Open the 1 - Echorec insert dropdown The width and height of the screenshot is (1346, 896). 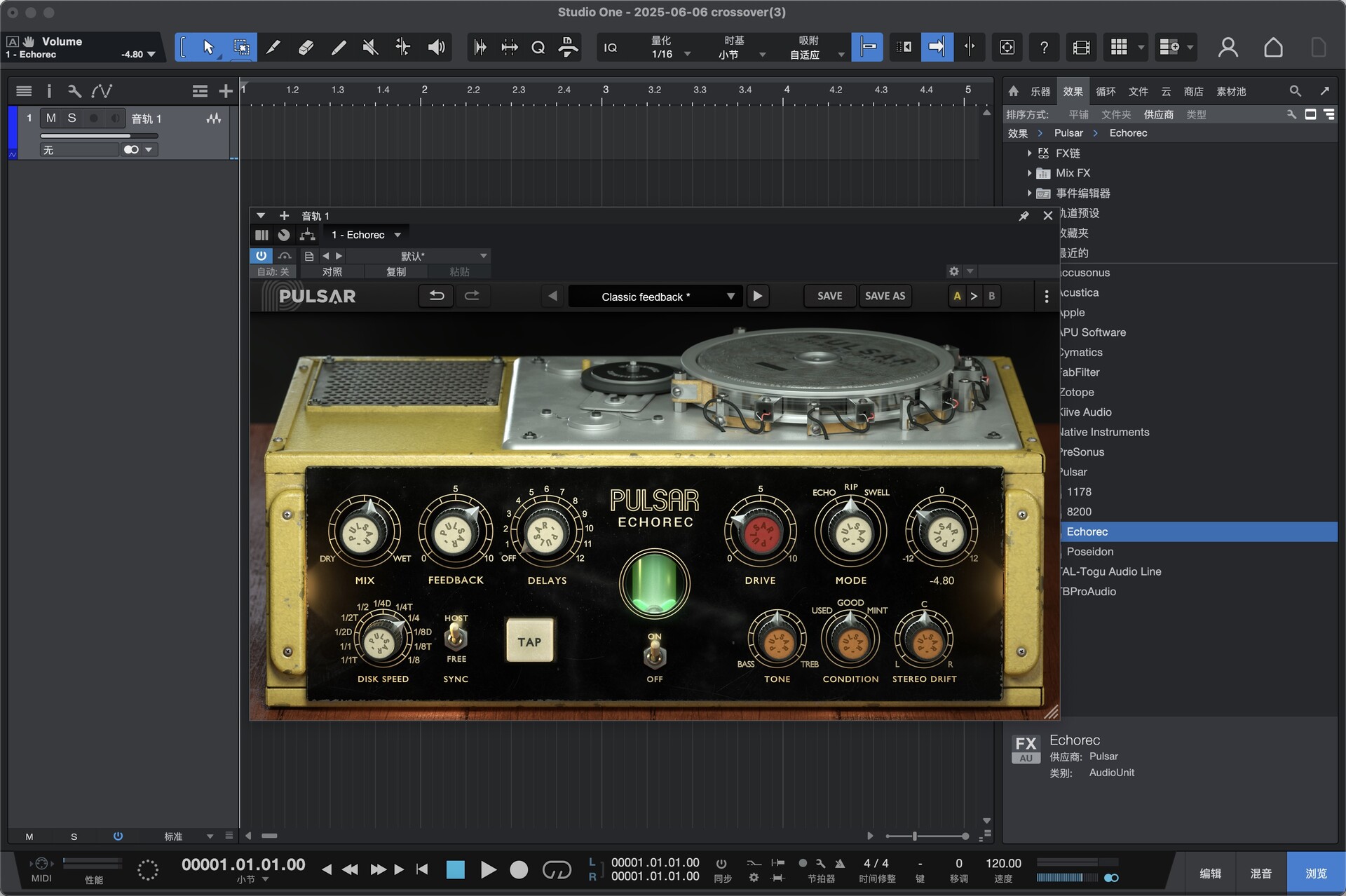coord(365,235)
